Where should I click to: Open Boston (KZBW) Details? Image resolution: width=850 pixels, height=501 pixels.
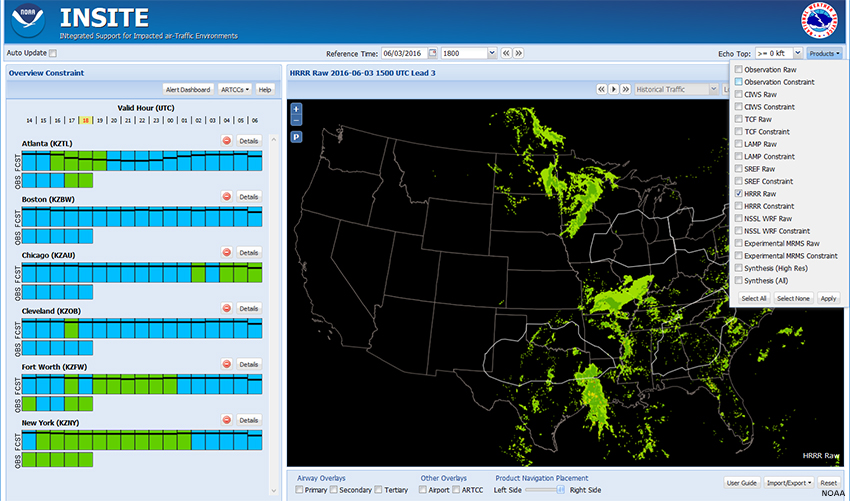[249, 196]
